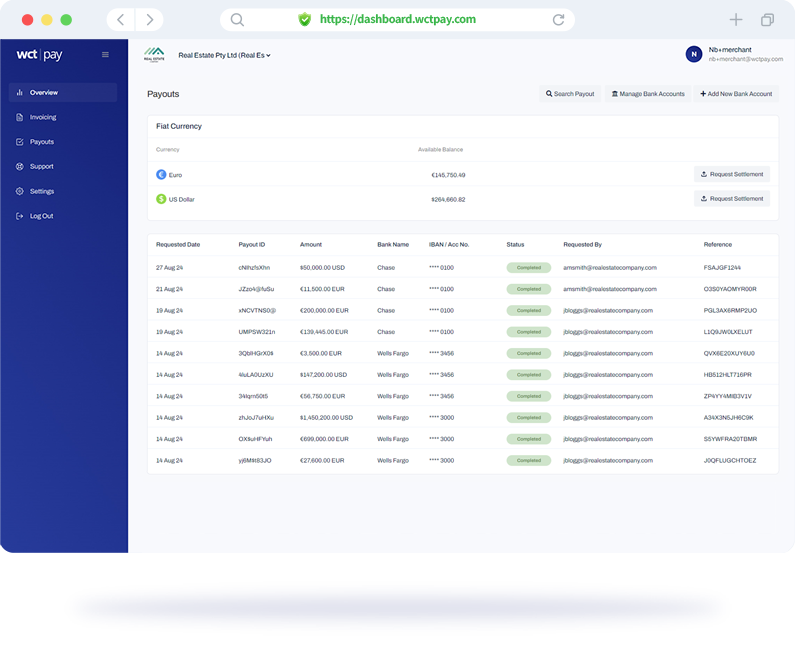Click Completed status for J0QFLUGCHTOEZ row
The image size is (795, 647).
(529, 460)
